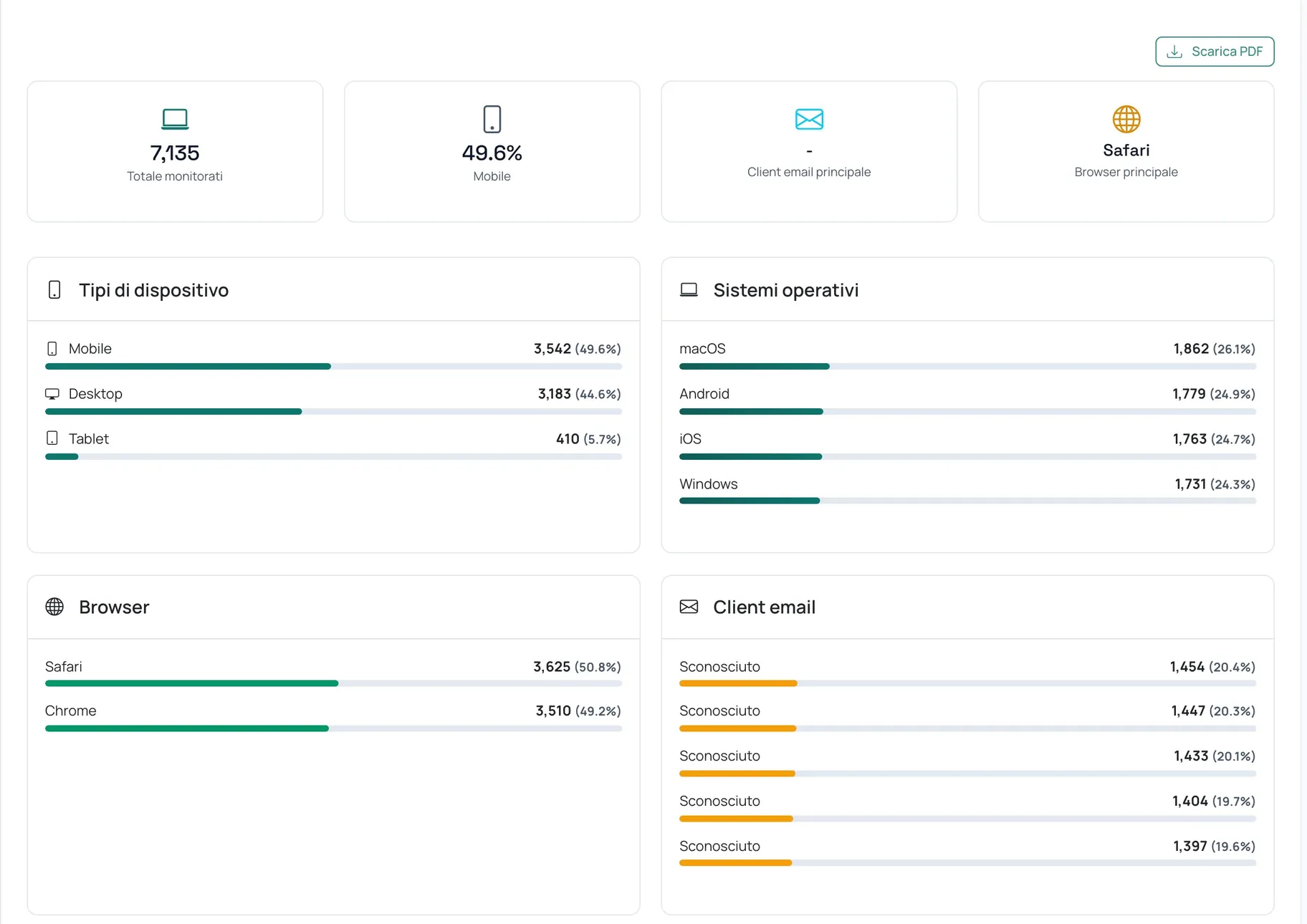The width and height of the screenshot is (1307, 924).
Task: Click the download icon in Scarica PDF
Action: click(x=1174, y=52)
